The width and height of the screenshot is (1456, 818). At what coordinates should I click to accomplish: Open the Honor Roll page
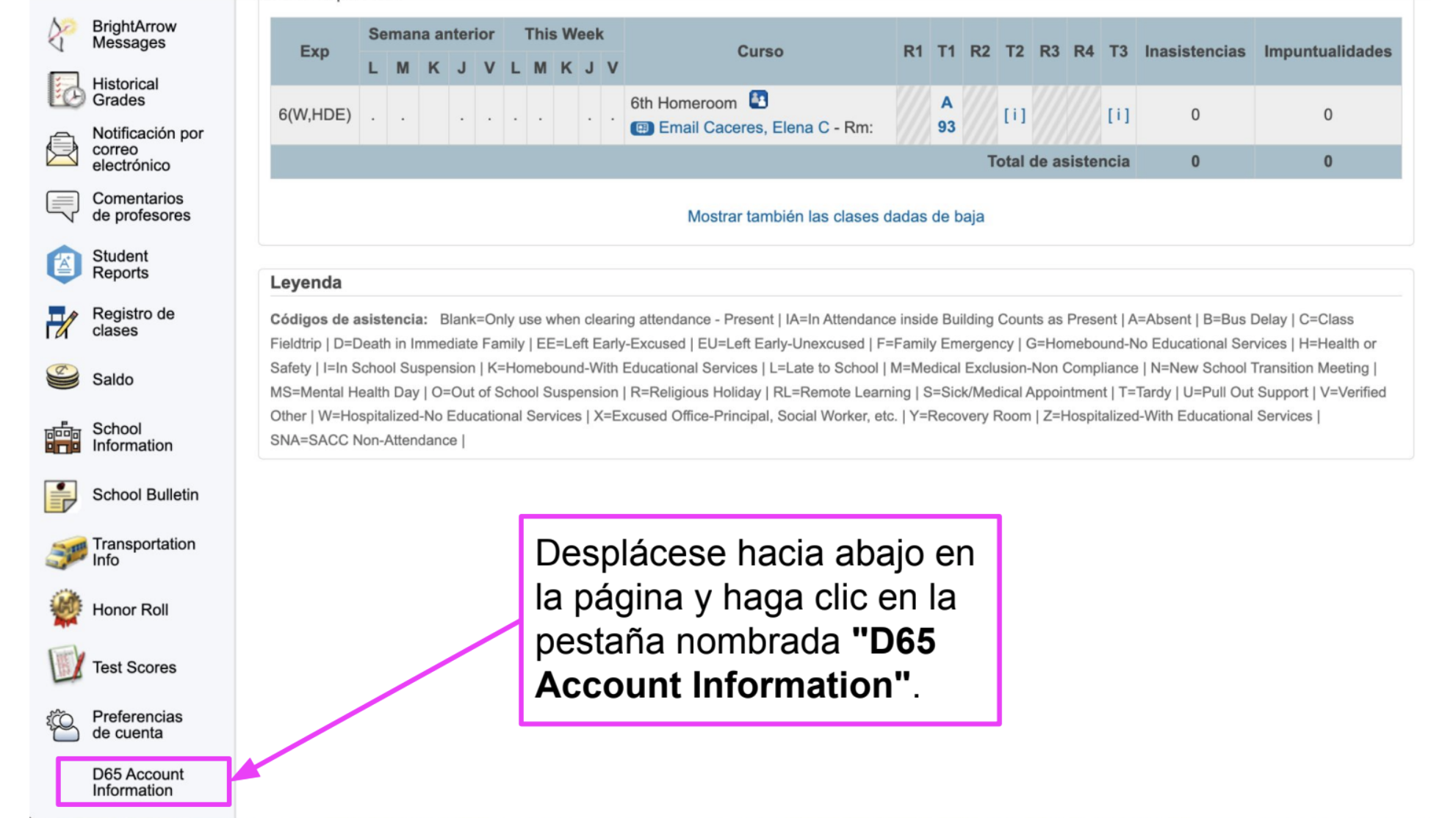click(x=130, y=609)
